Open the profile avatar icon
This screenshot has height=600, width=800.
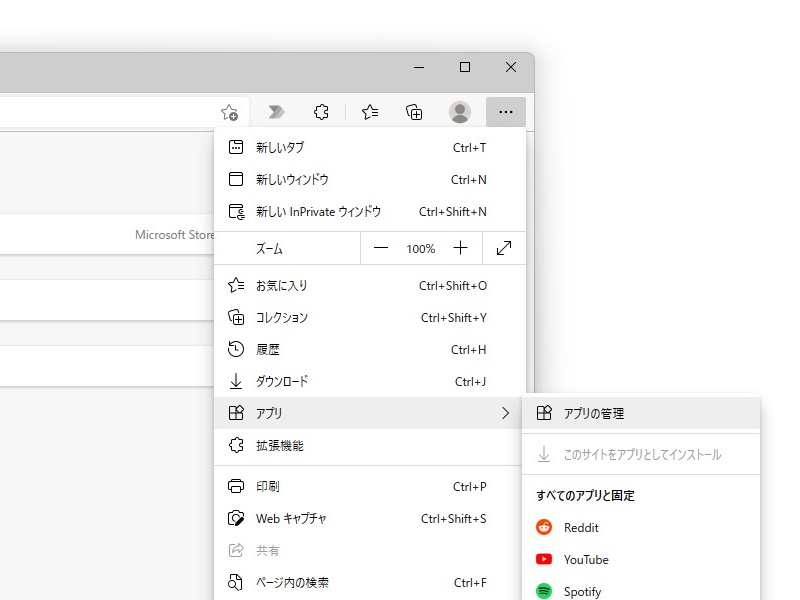459,112
